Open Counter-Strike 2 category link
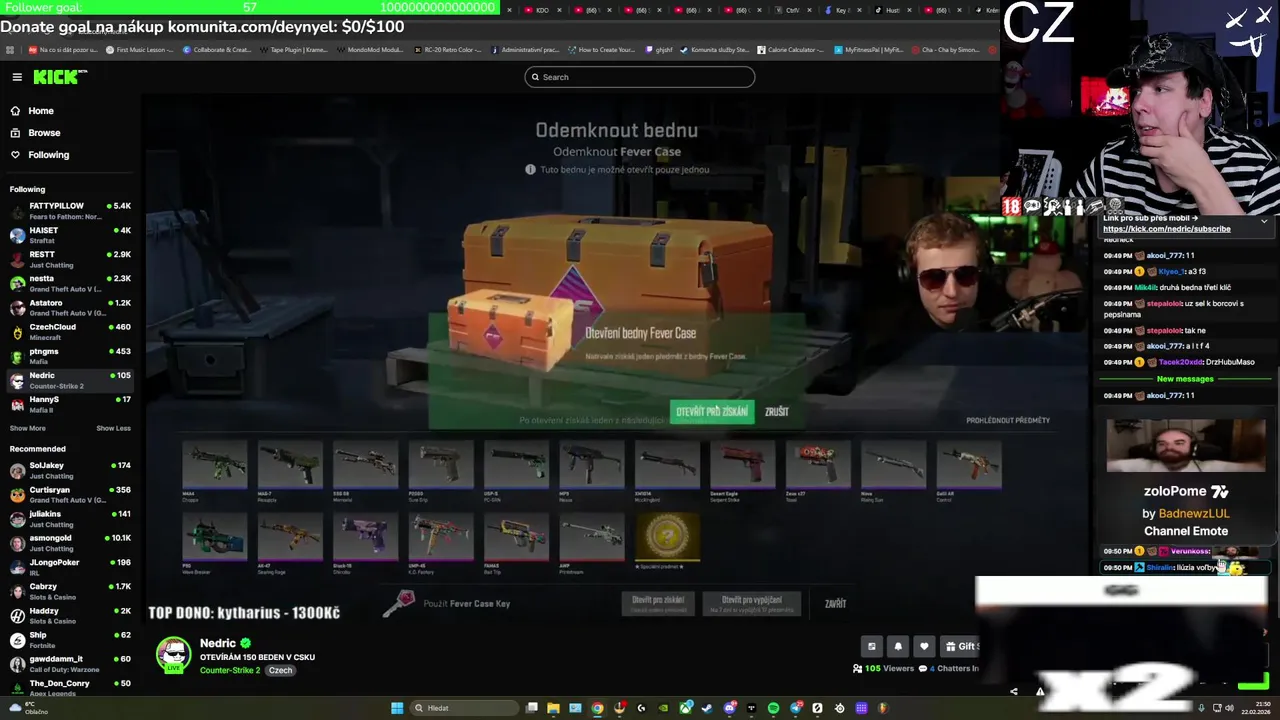Screen dimensions: 1280x720 (230, 670)
